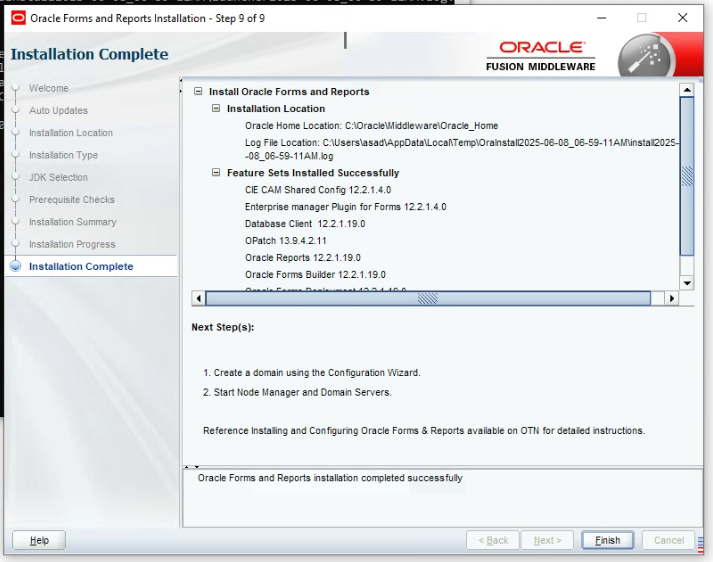Click the Finish button
Image resolution: width=713 pixels, height=562 pixels.
point(607,540)
